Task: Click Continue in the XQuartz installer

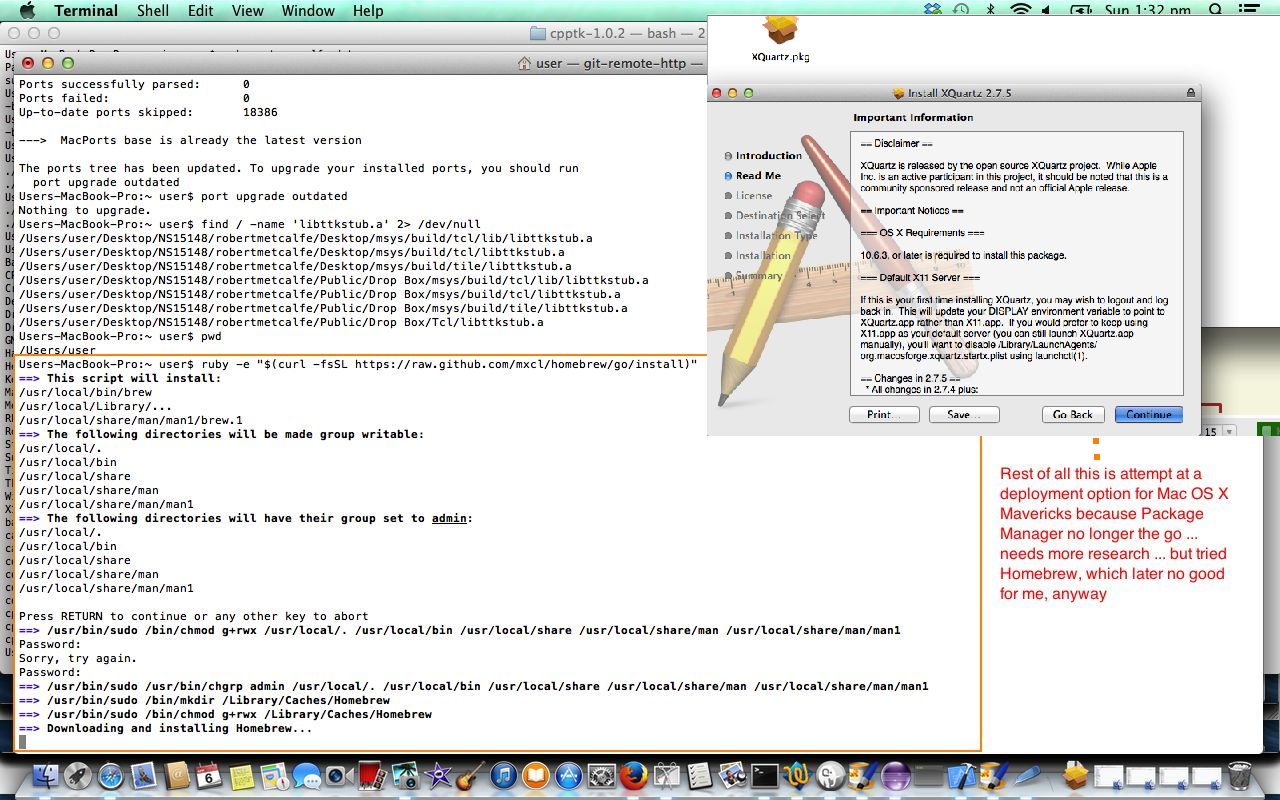Action: [x=1148, y=414]
